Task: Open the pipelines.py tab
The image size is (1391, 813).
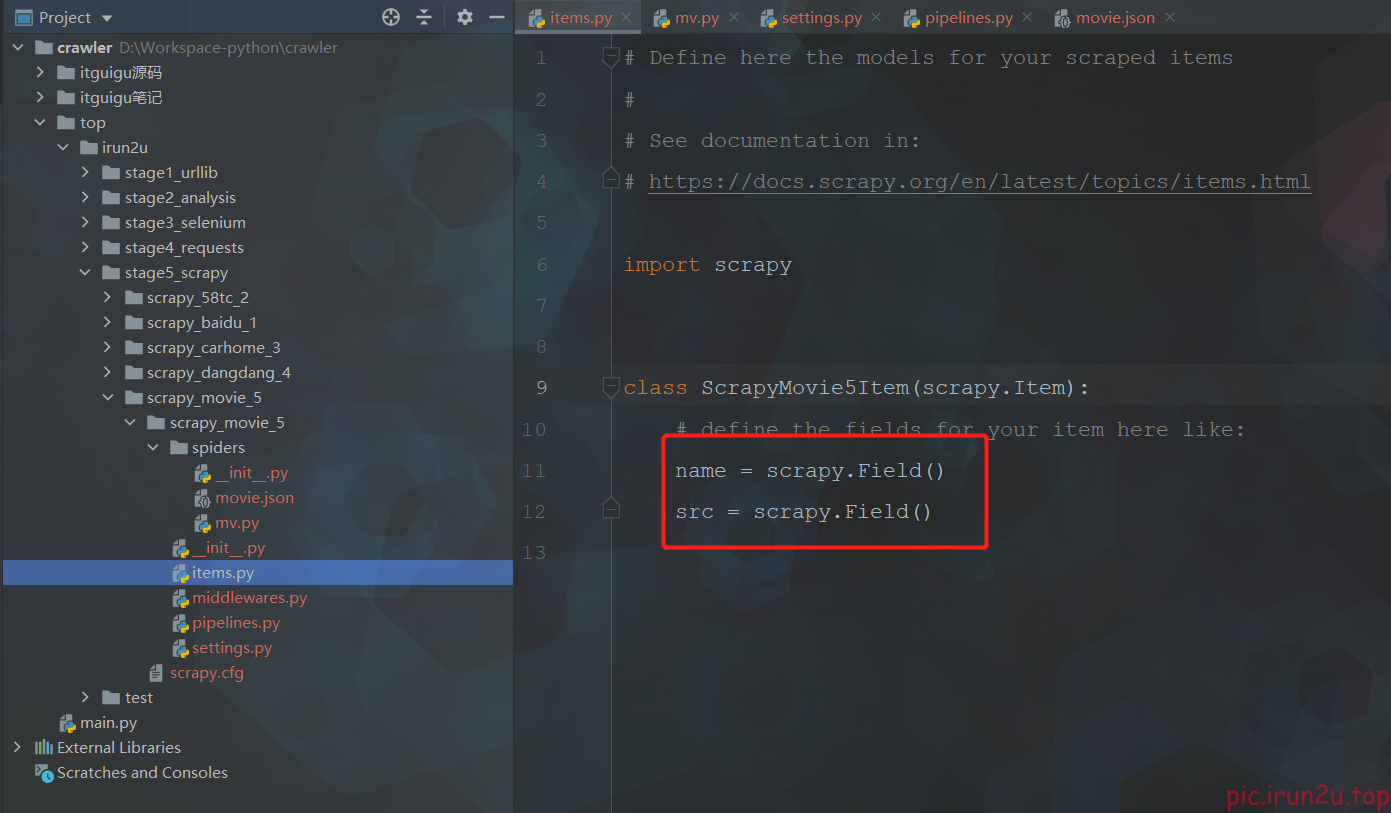Action: pos(968,18)
